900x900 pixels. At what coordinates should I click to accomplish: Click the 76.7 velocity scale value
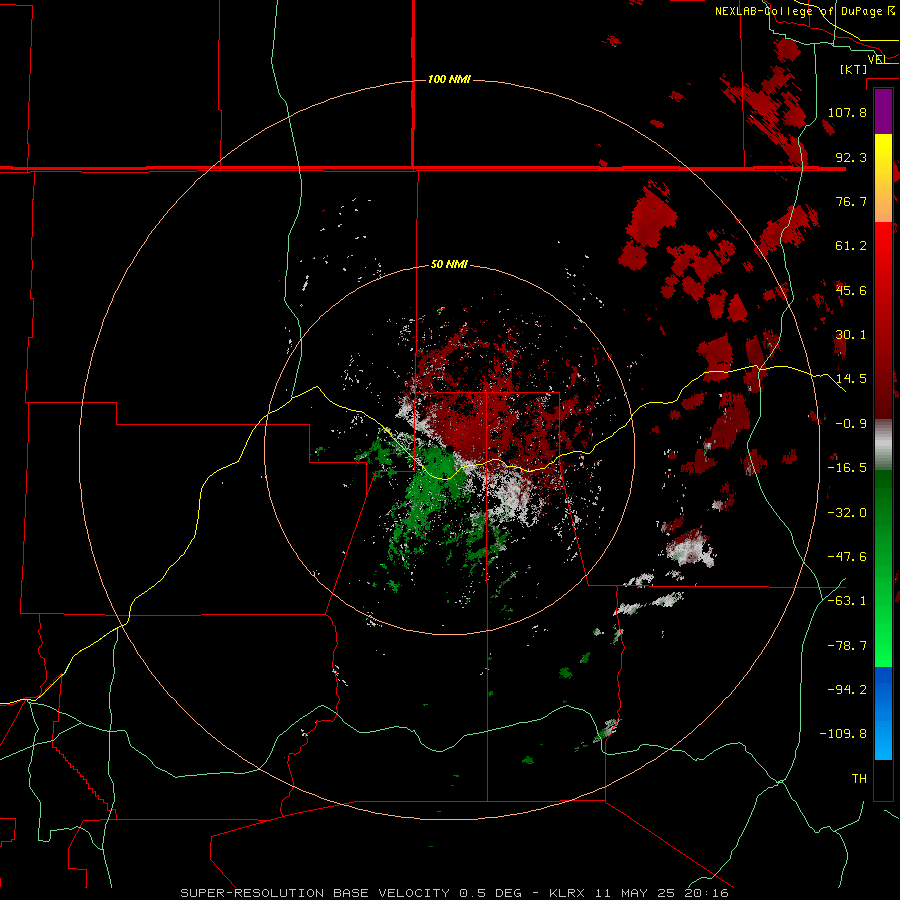pyautogui.click(x=851, y=201)
